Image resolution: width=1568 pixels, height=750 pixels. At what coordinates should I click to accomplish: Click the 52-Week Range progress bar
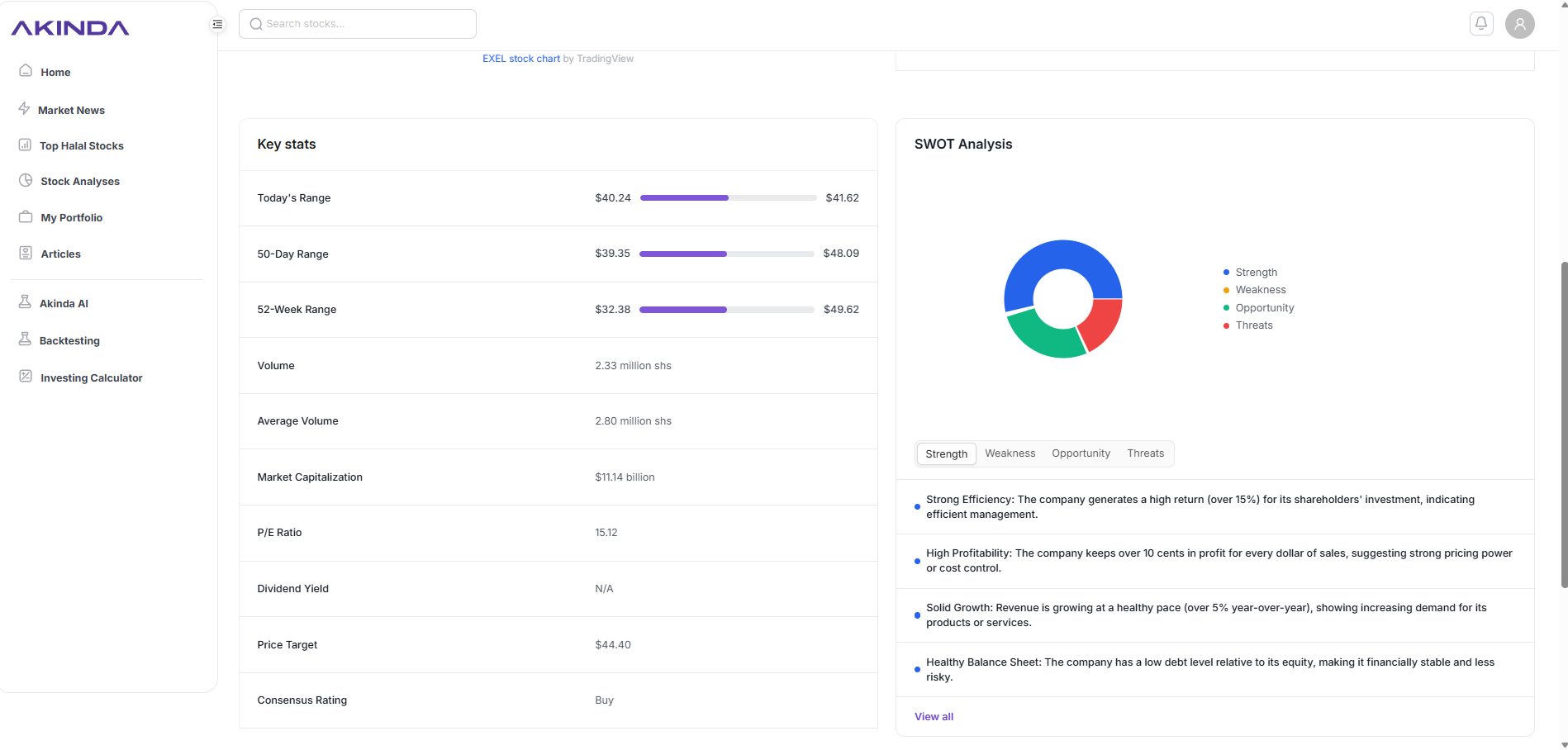(727, 309)
